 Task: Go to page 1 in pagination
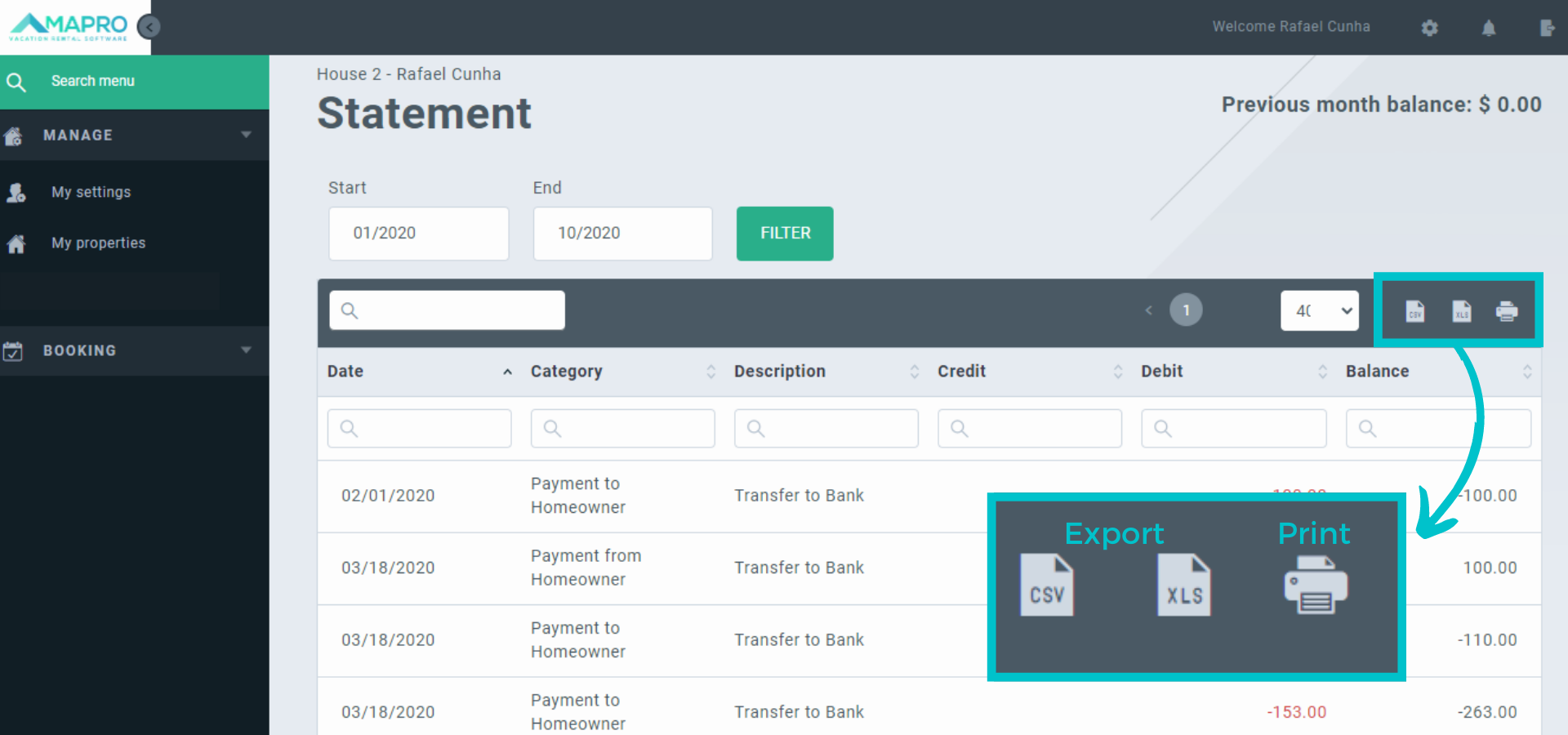(x=1186, y=310)
